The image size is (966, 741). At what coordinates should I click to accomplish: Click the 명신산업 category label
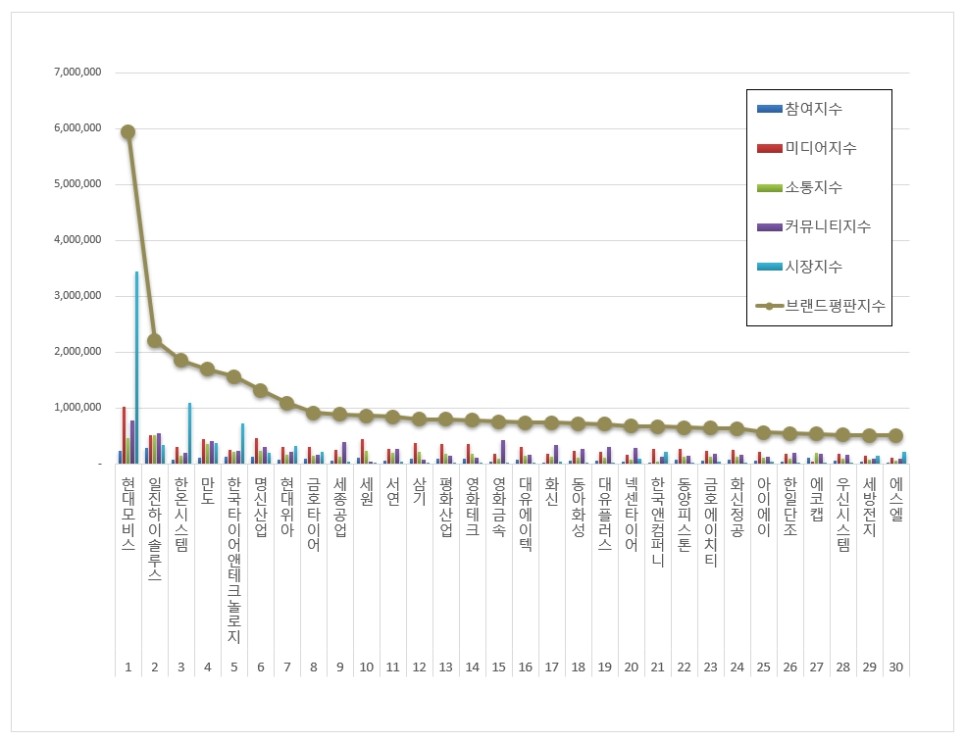coord(261,506)
